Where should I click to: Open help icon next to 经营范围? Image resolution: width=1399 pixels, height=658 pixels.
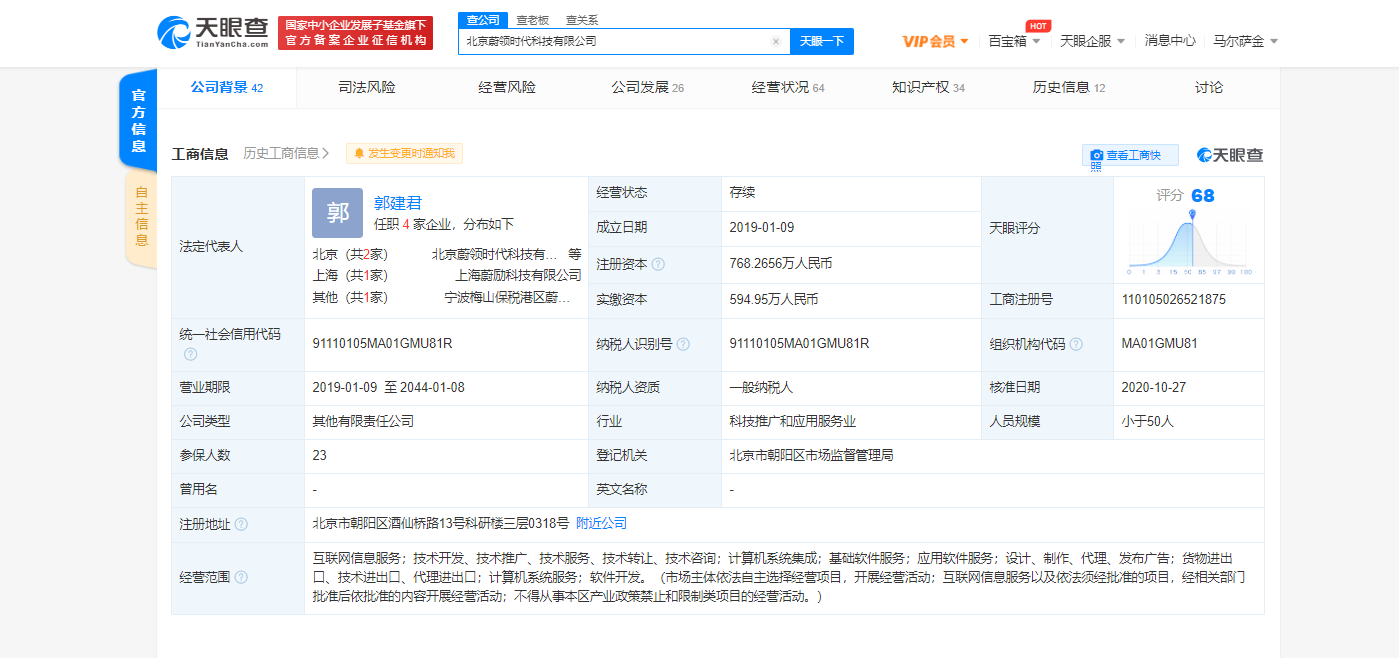pyautogui.click(x=241, y=577)
